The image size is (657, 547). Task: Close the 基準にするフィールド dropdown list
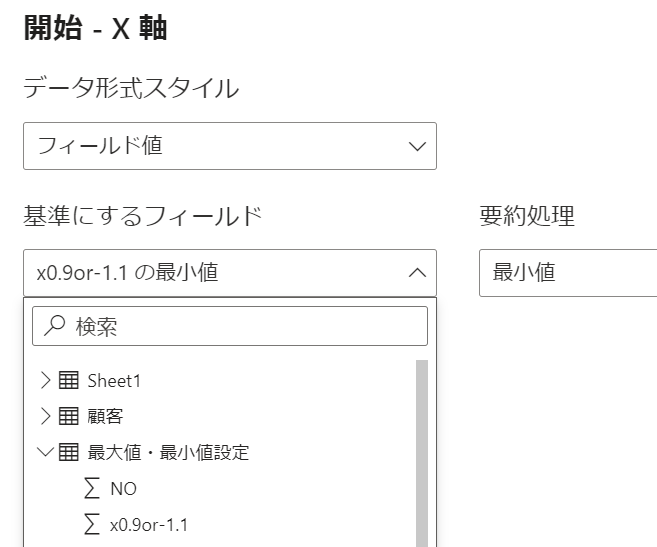click(417, 272)
